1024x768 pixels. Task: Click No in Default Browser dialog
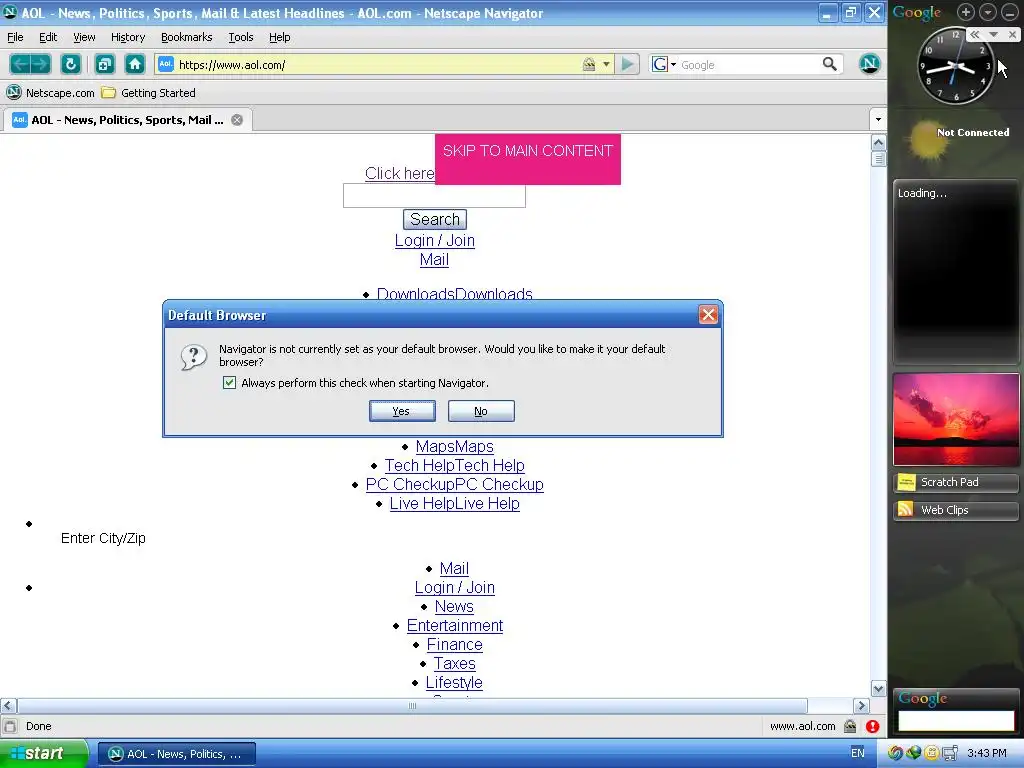coord(481,411)
